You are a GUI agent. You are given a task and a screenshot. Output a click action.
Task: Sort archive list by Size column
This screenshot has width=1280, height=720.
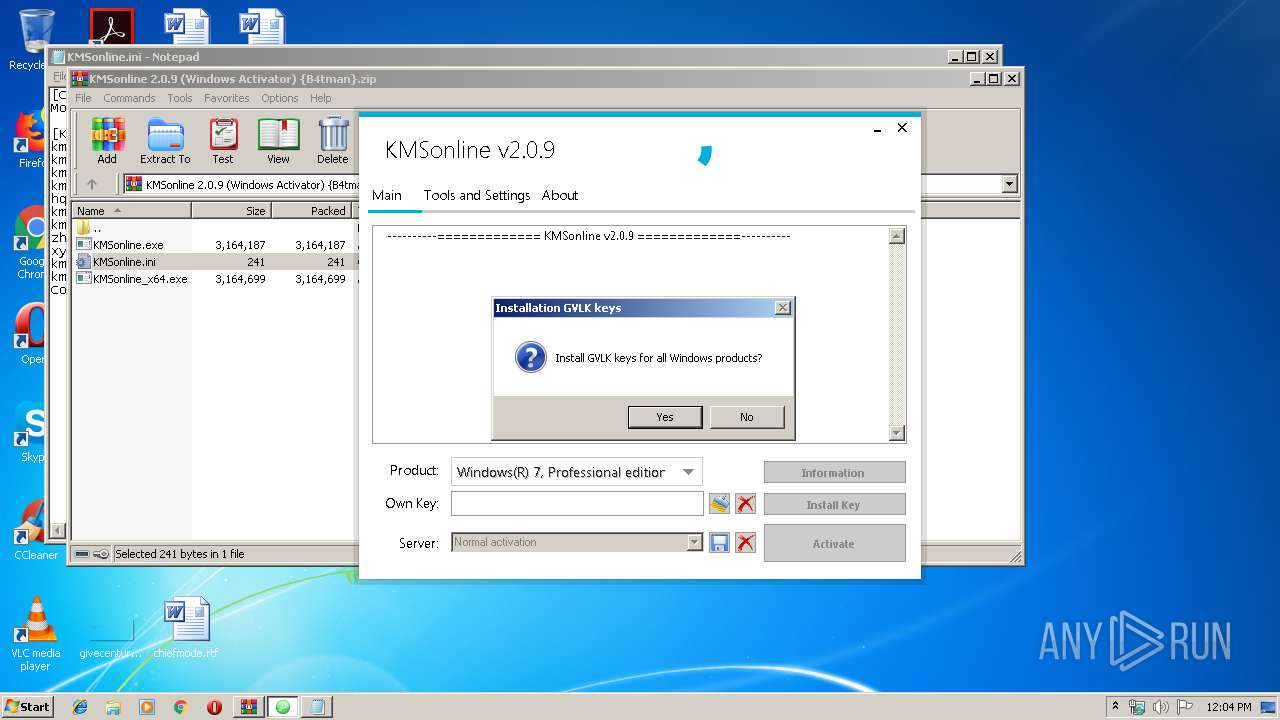(231, 211)
